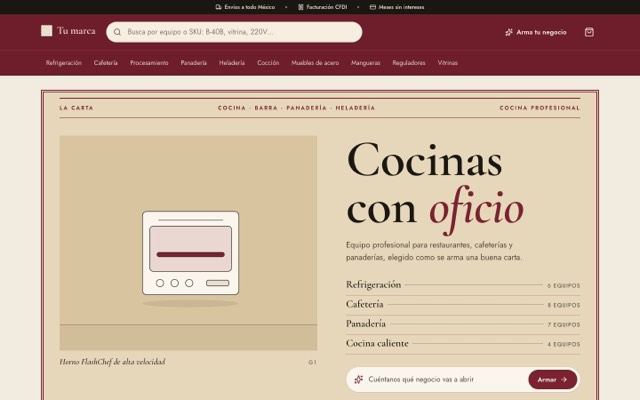Open the shopping cart icon
The image size is (640, 400).
(x=589, y=32)
